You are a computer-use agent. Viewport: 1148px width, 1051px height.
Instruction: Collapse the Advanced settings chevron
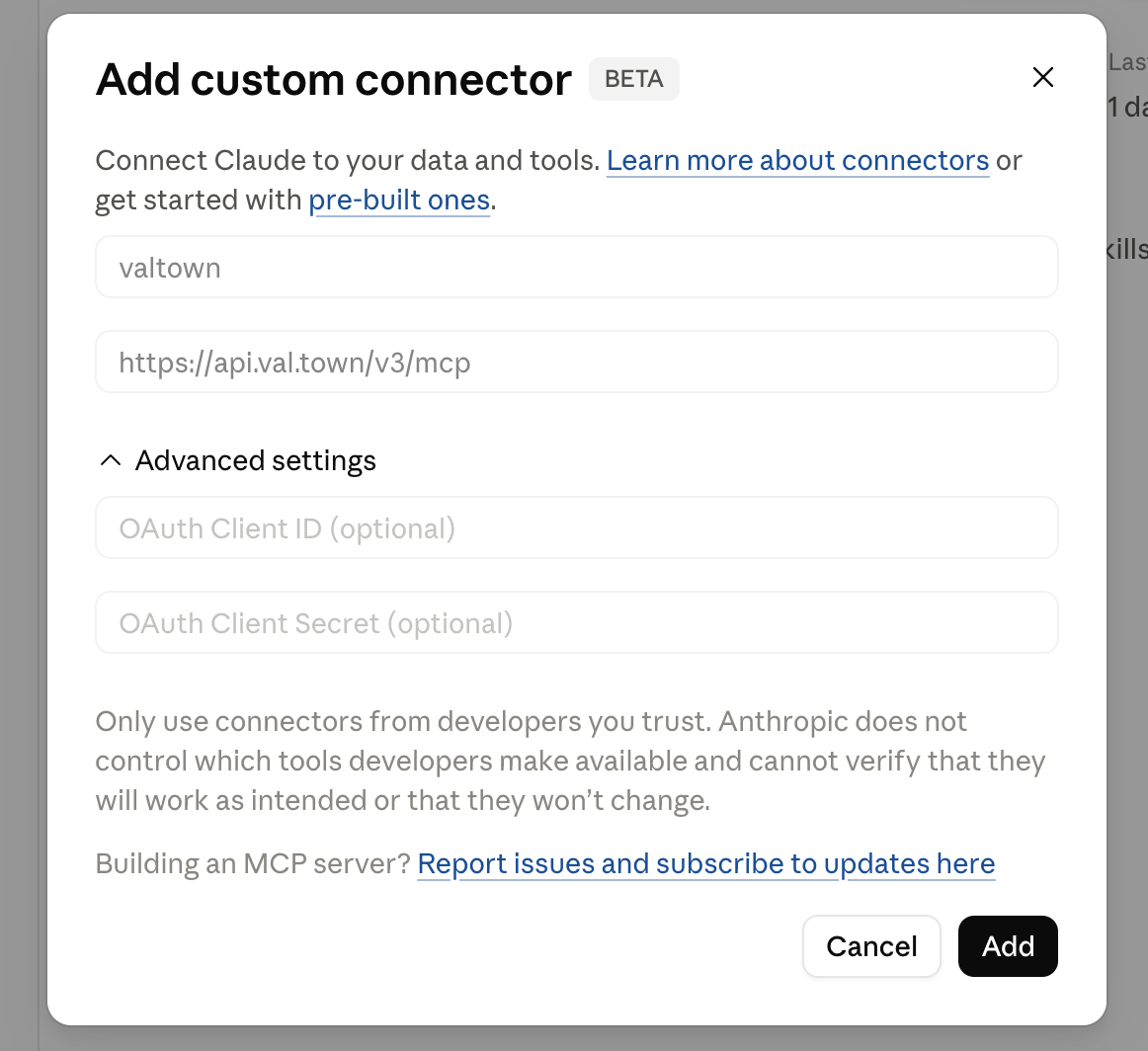[x=111, y=460]
